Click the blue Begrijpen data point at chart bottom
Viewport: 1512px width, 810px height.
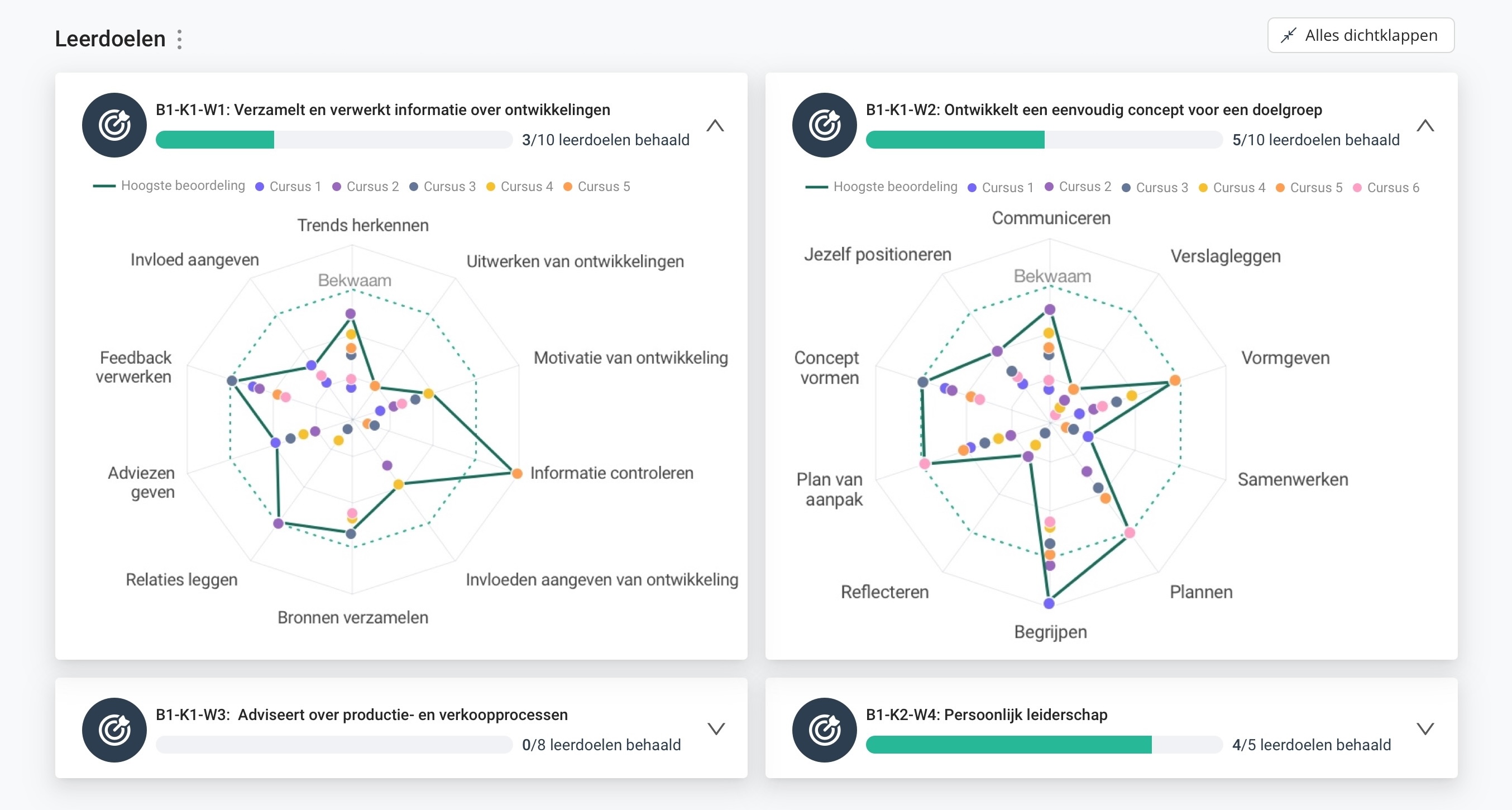(1050, 603)
